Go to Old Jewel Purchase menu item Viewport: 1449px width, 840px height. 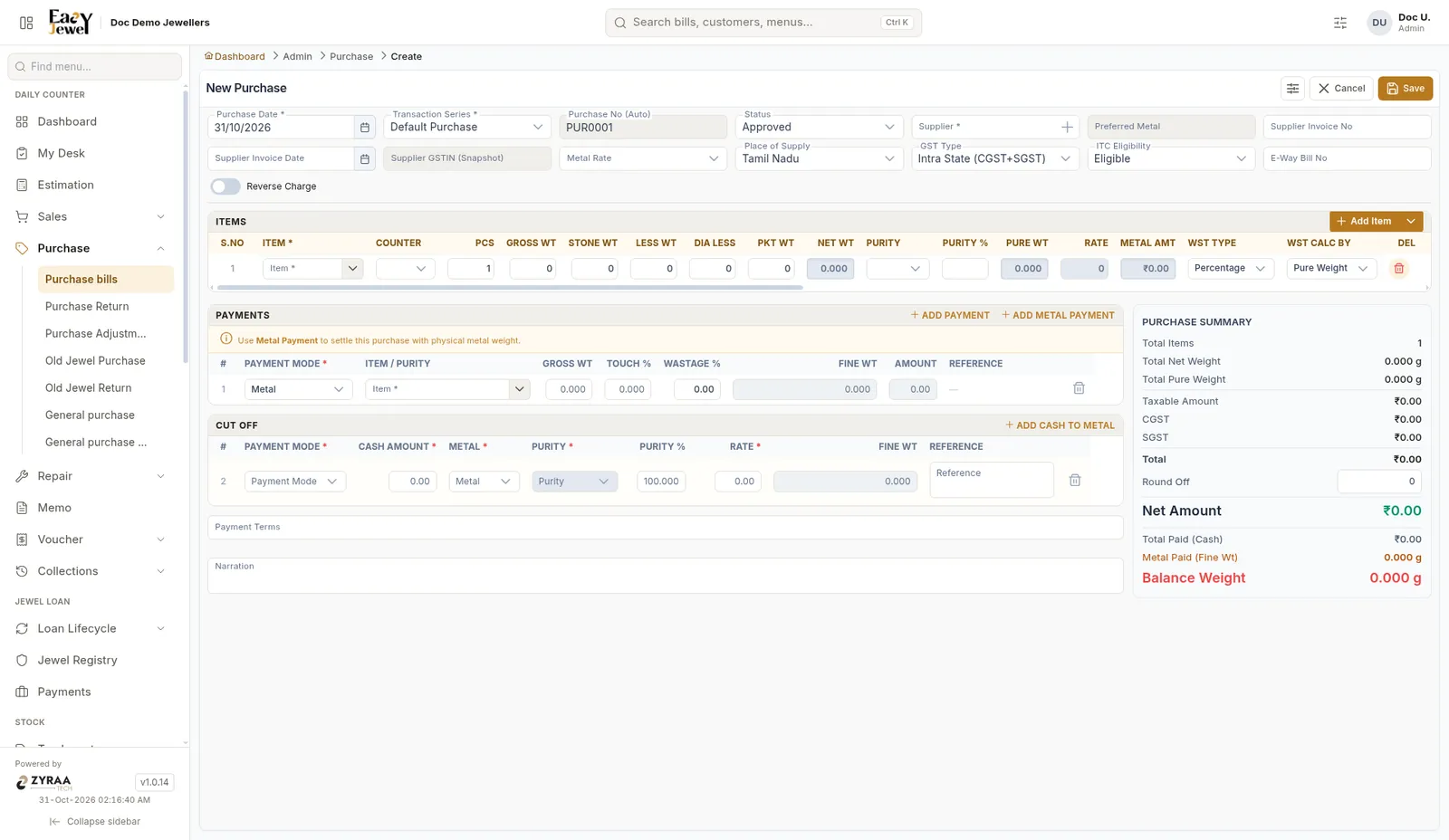point(95,361)
